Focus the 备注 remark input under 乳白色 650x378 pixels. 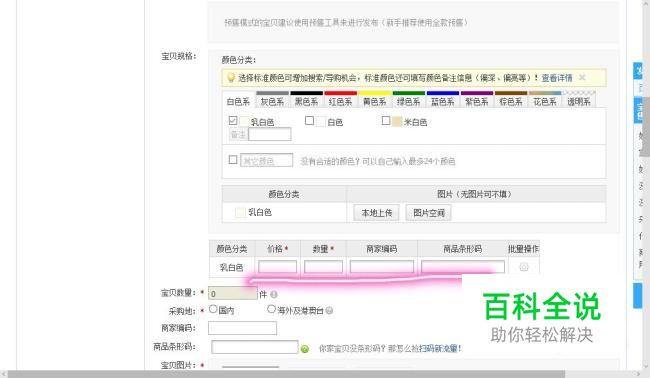point(269,134)
